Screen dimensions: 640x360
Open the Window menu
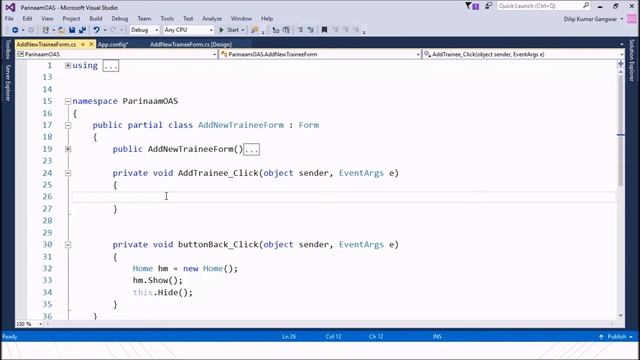click(241, 19)
